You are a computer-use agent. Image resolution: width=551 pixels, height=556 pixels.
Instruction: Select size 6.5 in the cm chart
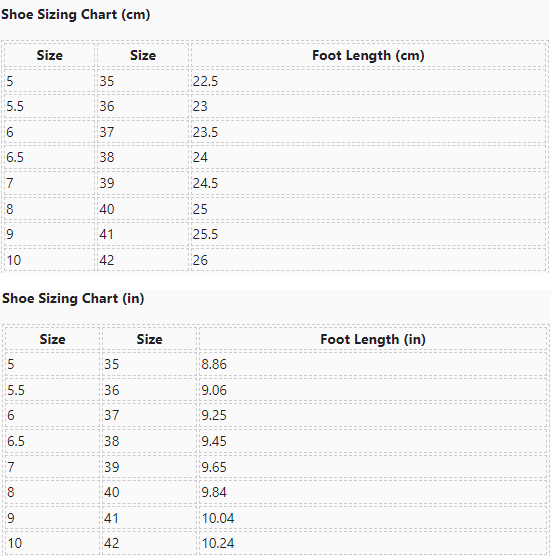49,157
